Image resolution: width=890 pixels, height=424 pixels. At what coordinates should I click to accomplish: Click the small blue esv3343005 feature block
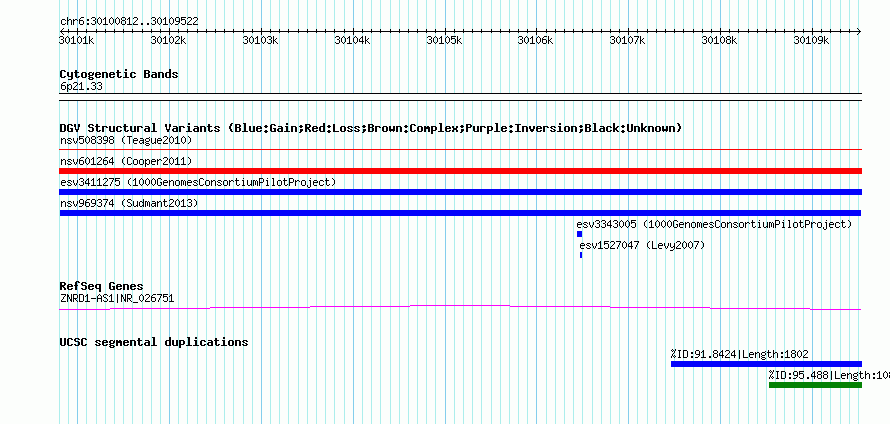click(580, 234)
